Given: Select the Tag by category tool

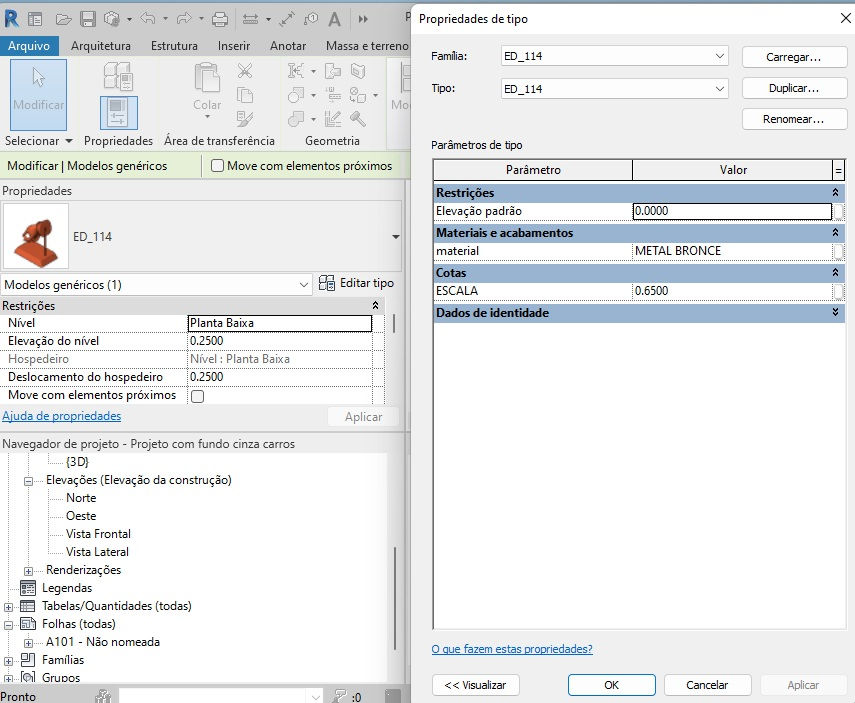Looking at the screenshot, I should pyautogui.click(x=311, y=20).
